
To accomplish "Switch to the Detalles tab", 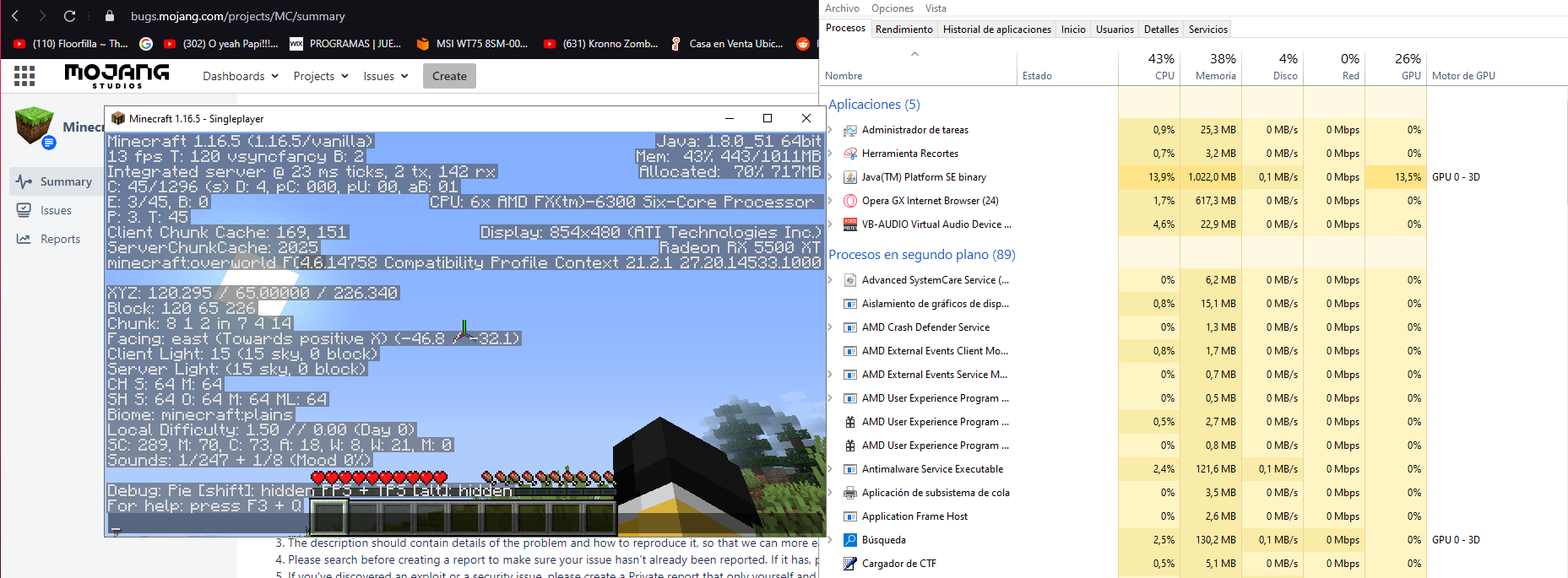I will point(1161,30).
